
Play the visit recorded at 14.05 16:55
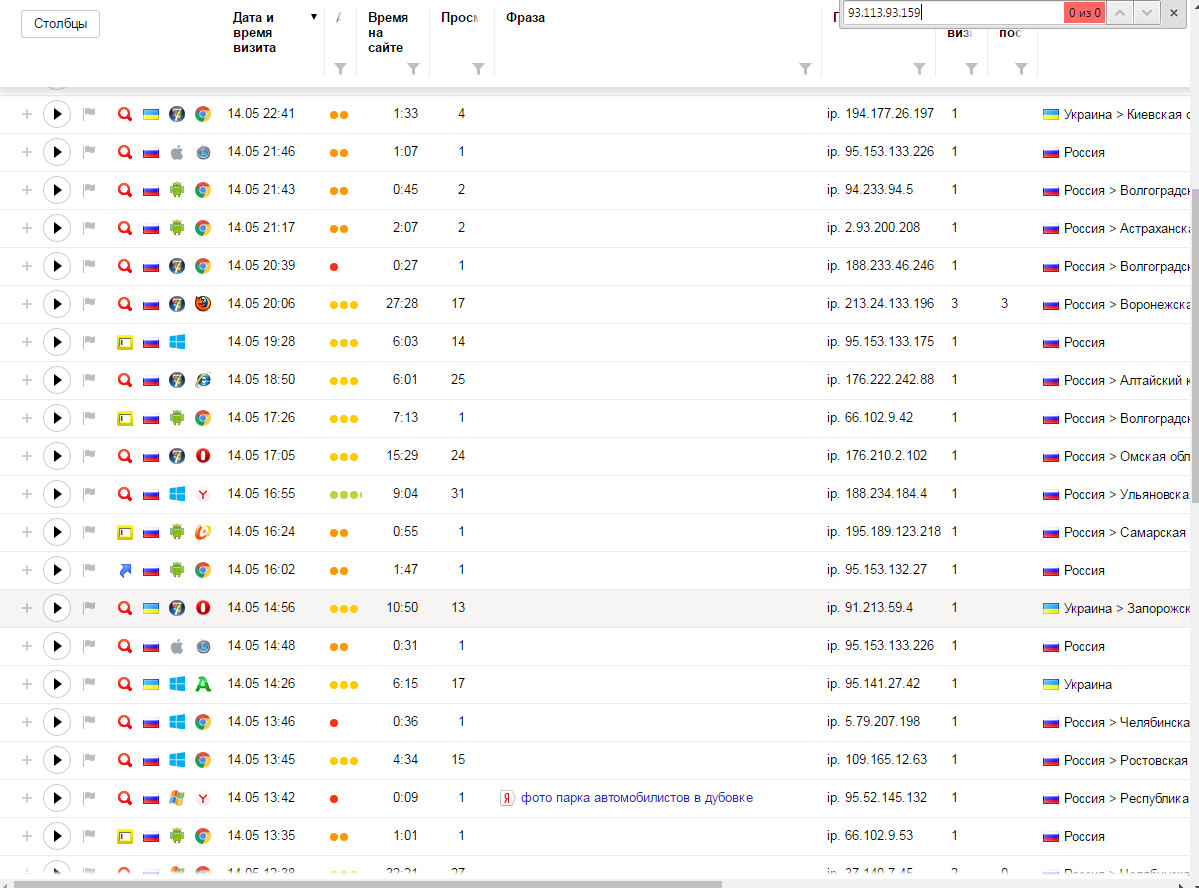(x=57, y=494)
